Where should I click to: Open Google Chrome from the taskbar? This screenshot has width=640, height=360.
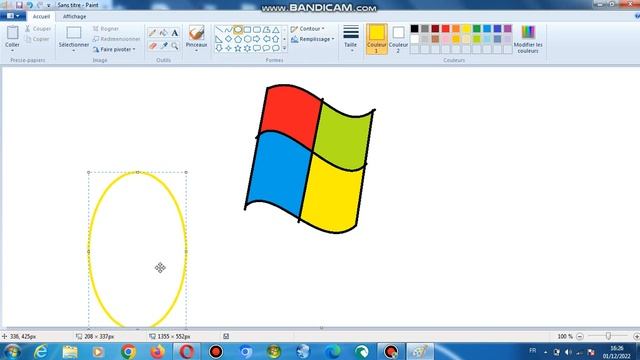(x=128, y=351)
